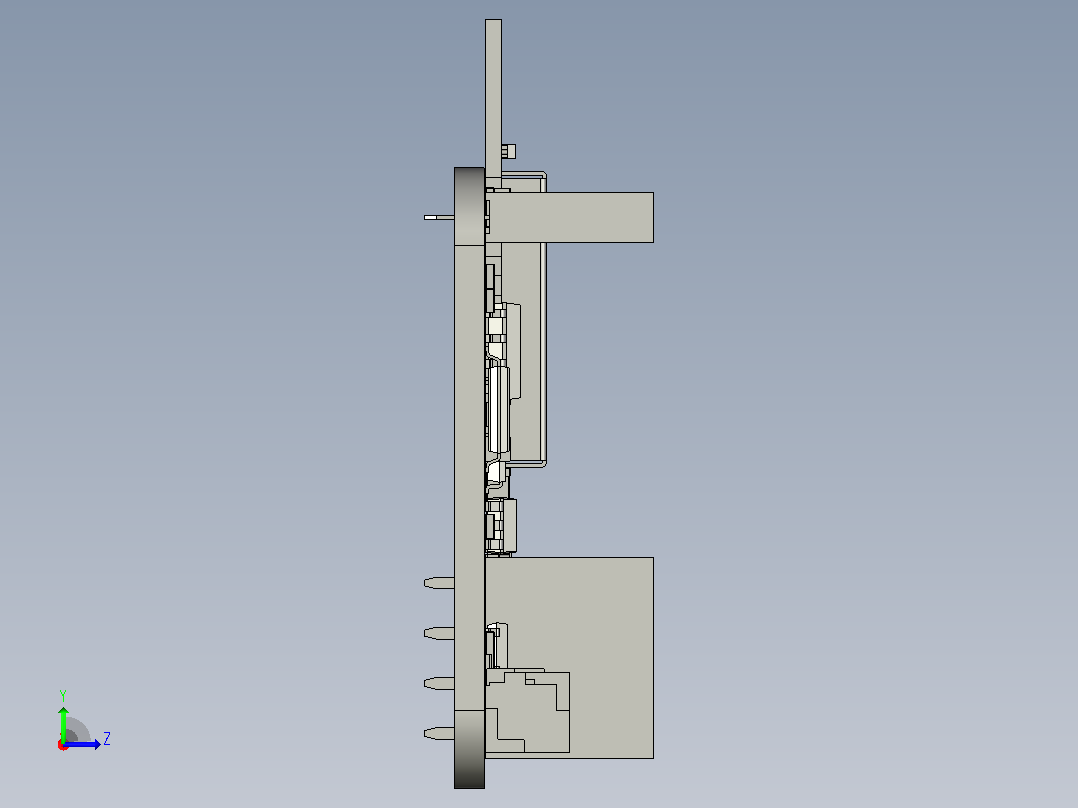Click the 'Y' axis label
Image resolution: width=1078 pixels, height=808 pixels.
point(63,695)
